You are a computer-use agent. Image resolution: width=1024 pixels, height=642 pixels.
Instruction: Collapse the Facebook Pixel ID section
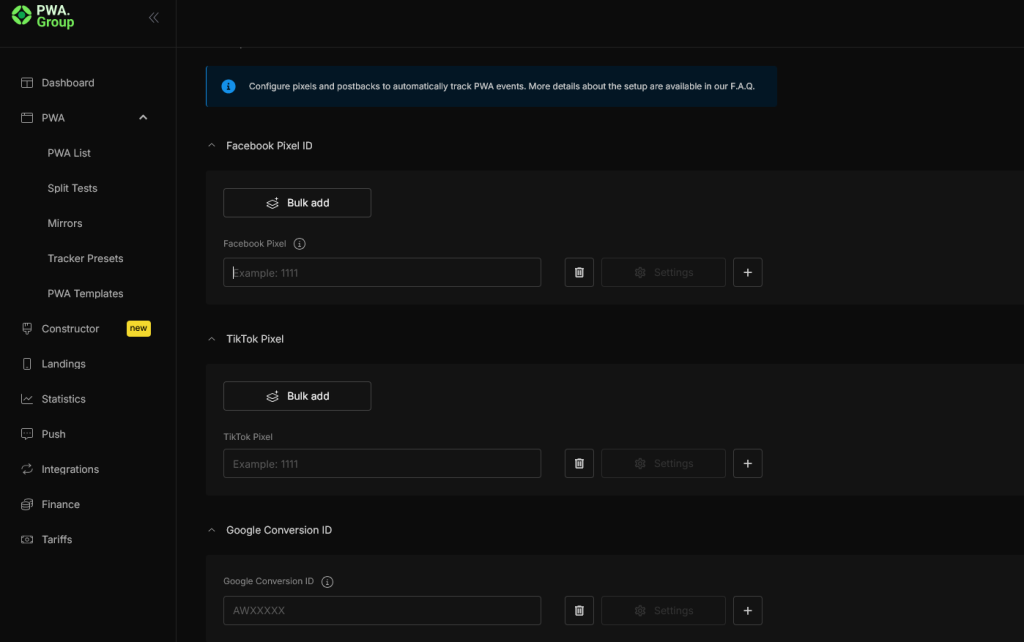[212, 146]
